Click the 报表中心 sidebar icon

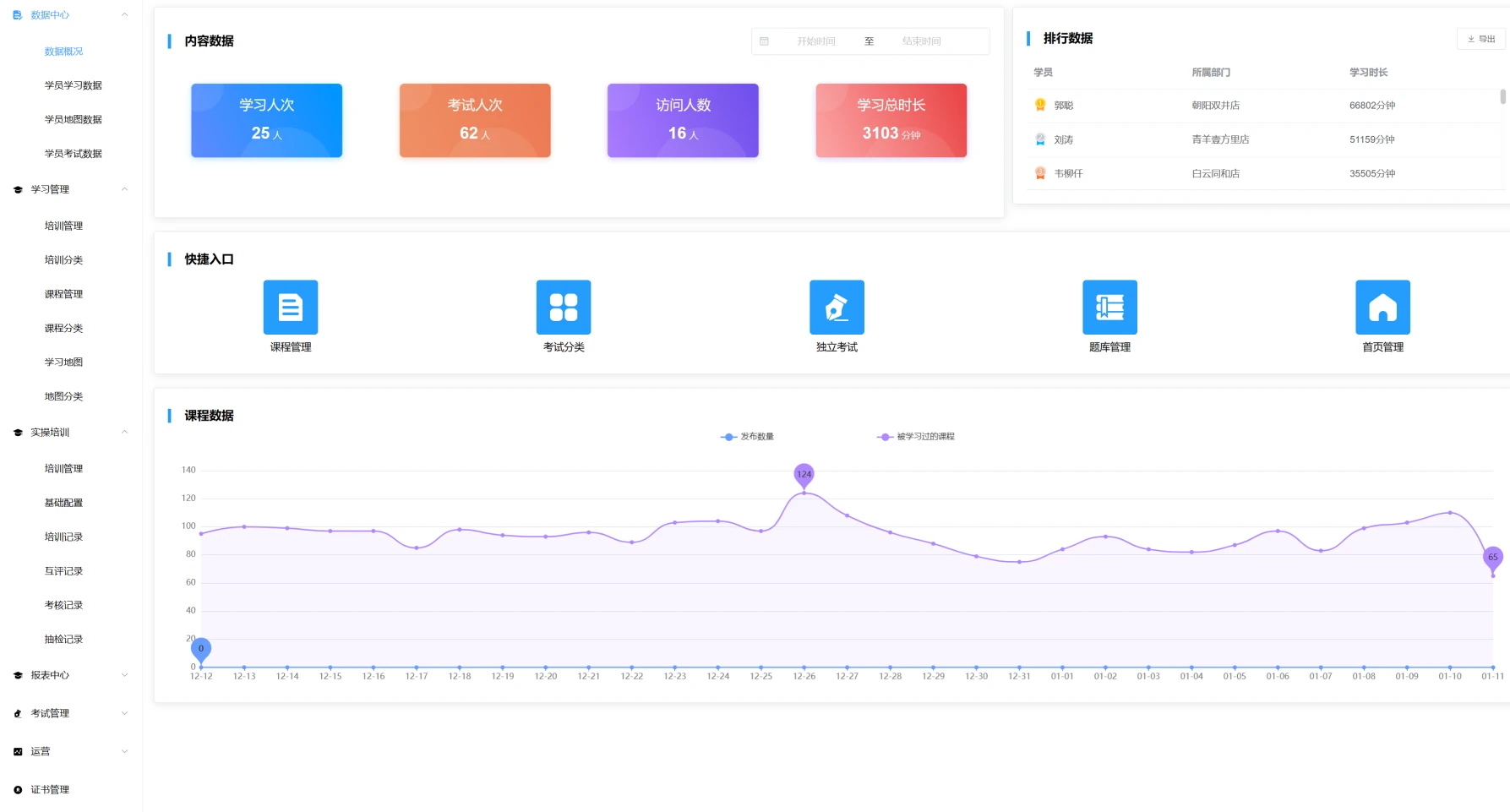pos(18,676)
